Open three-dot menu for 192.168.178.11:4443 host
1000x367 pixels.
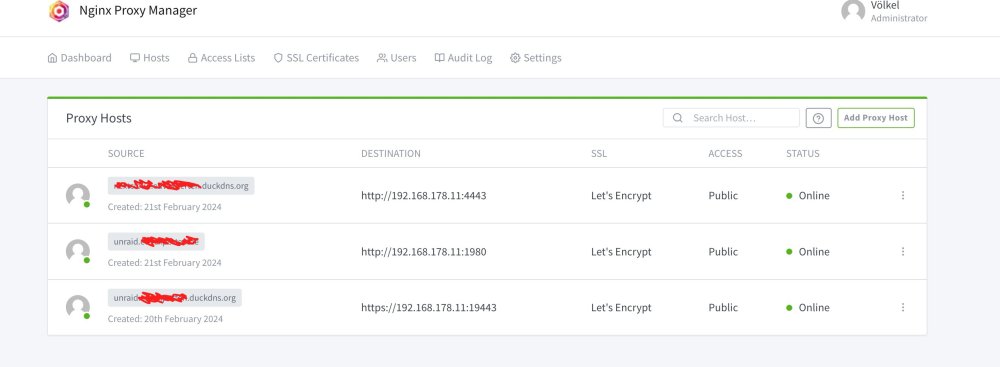click(902, 195)
